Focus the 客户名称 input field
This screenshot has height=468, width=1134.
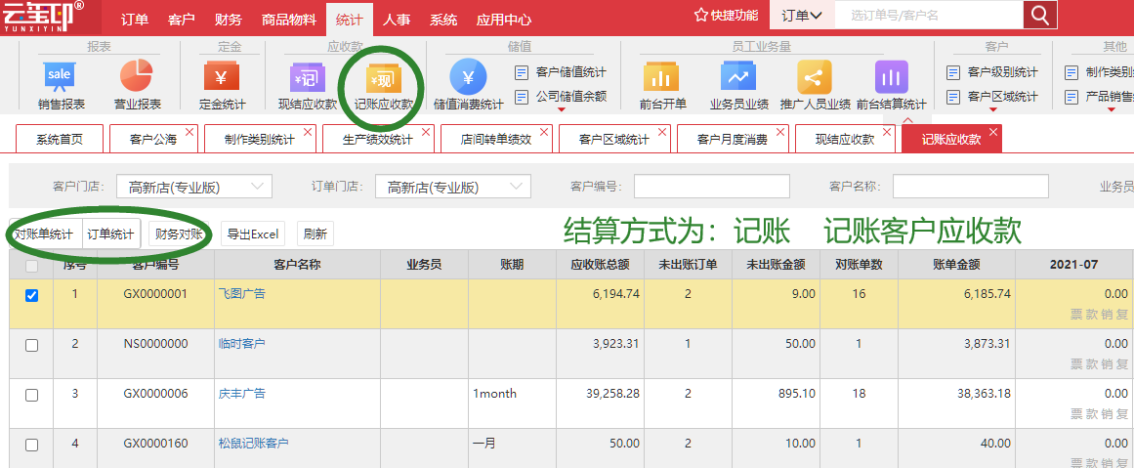pyautogui.click(x=971, y=187)
